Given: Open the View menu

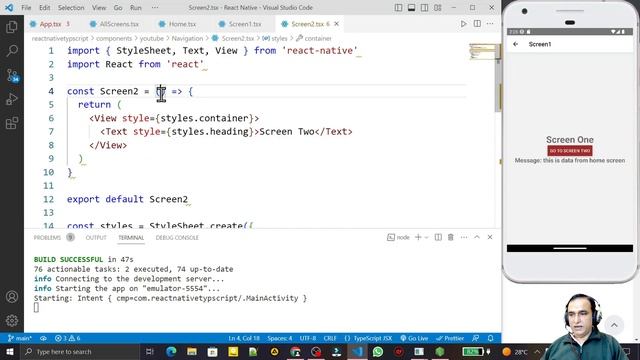Looking at the screenshot, I should click(x=99, y=8).
